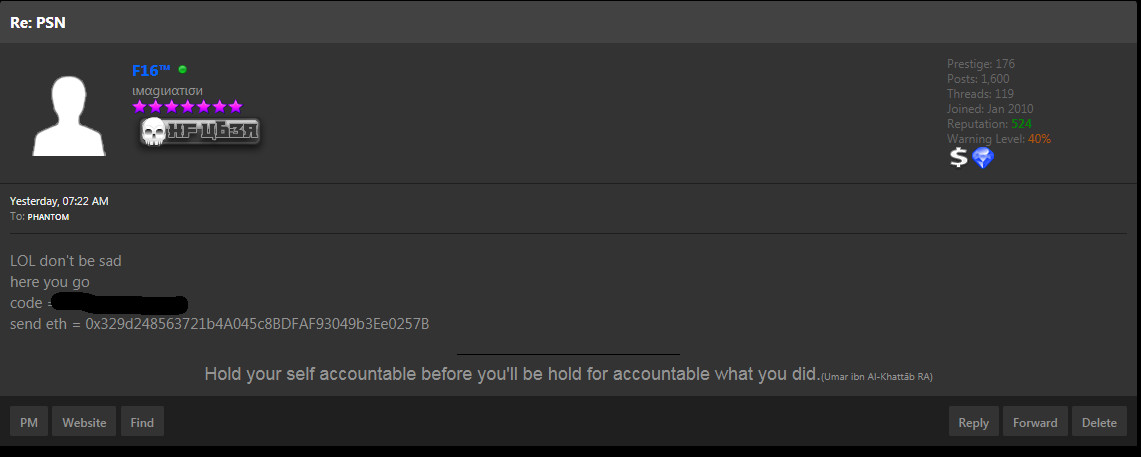
Task: Click the PM button
Action: (29, 422)
